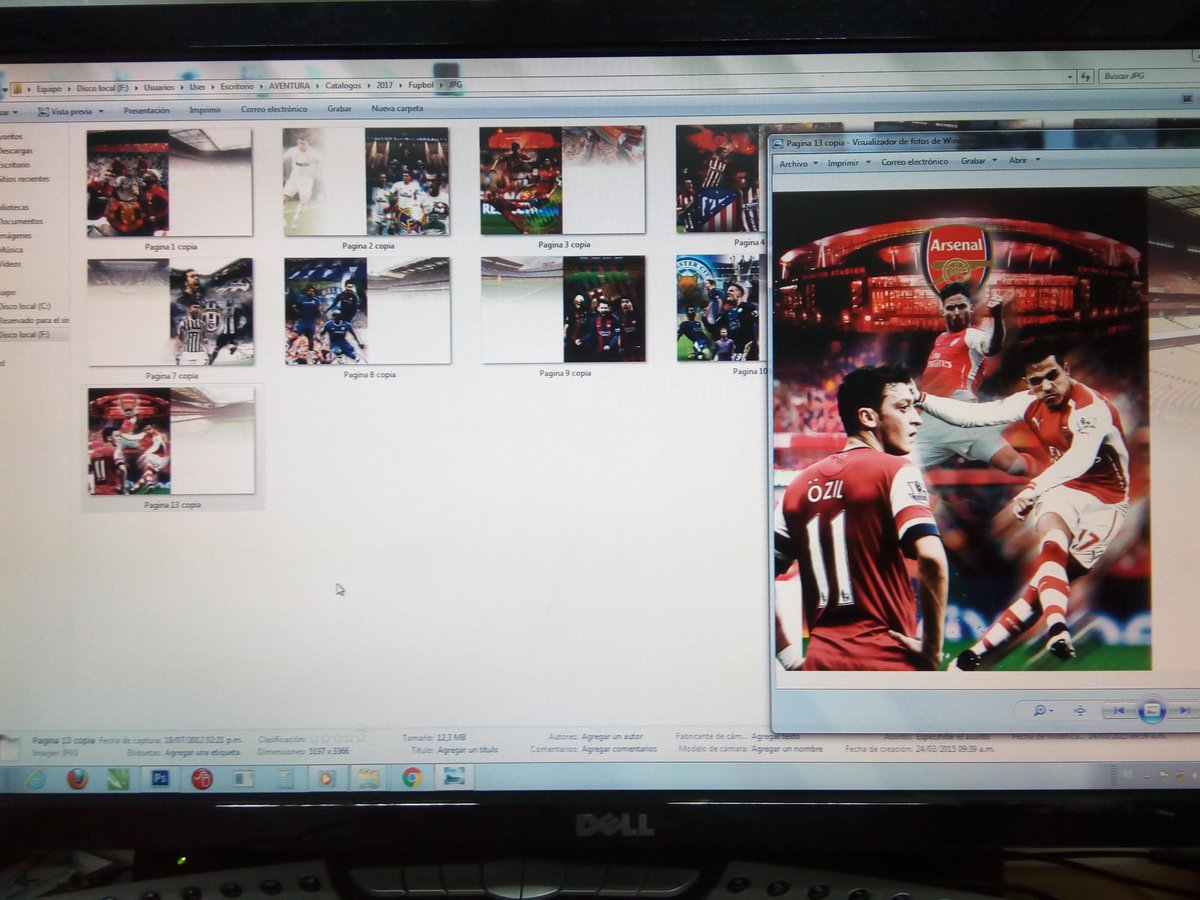Viewport: 1200px width, 900px height.
Task: Select Pagina 8 copia thumbnail
Action: [368, 310]
